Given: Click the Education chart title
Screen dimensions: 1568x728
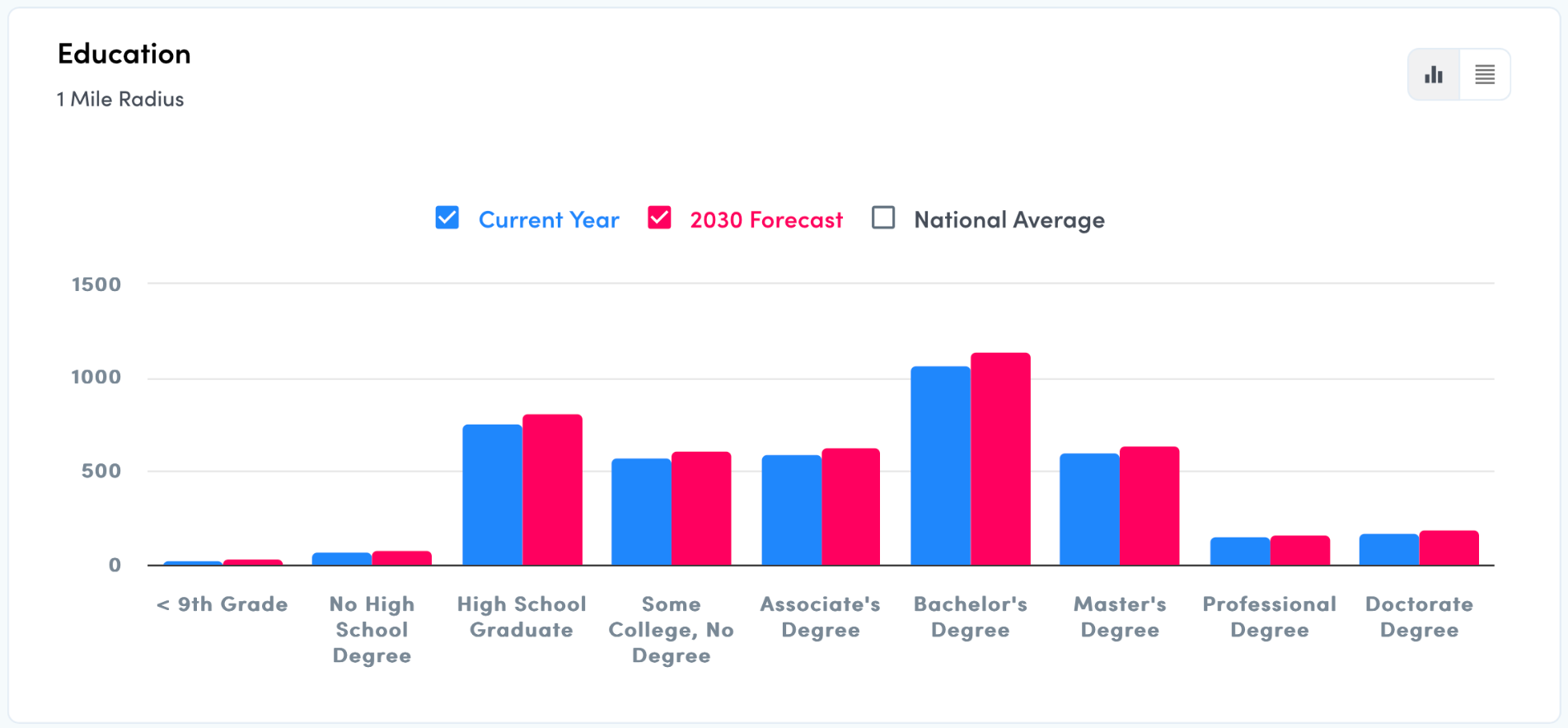Looking at the screenshot, I should tap(124, 54).
